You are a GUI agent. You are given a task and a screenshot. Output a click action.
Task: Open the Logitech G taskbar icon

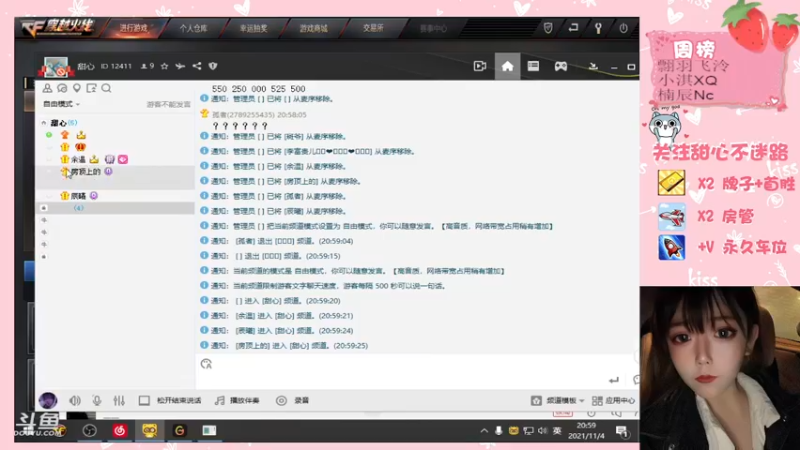(180, 431)
